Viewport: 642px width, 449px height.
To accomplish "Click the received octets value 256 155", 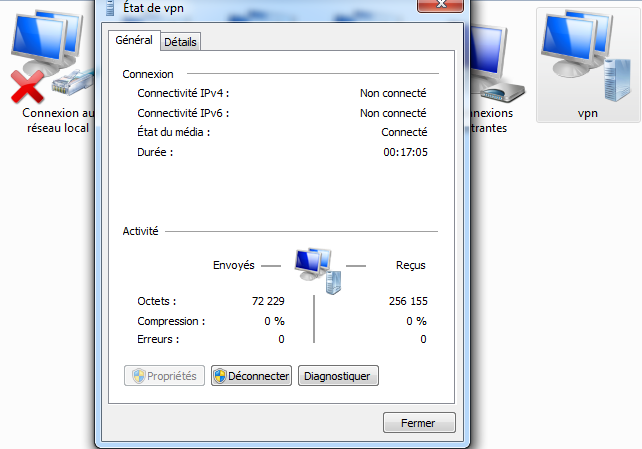I will pos(408,301).
